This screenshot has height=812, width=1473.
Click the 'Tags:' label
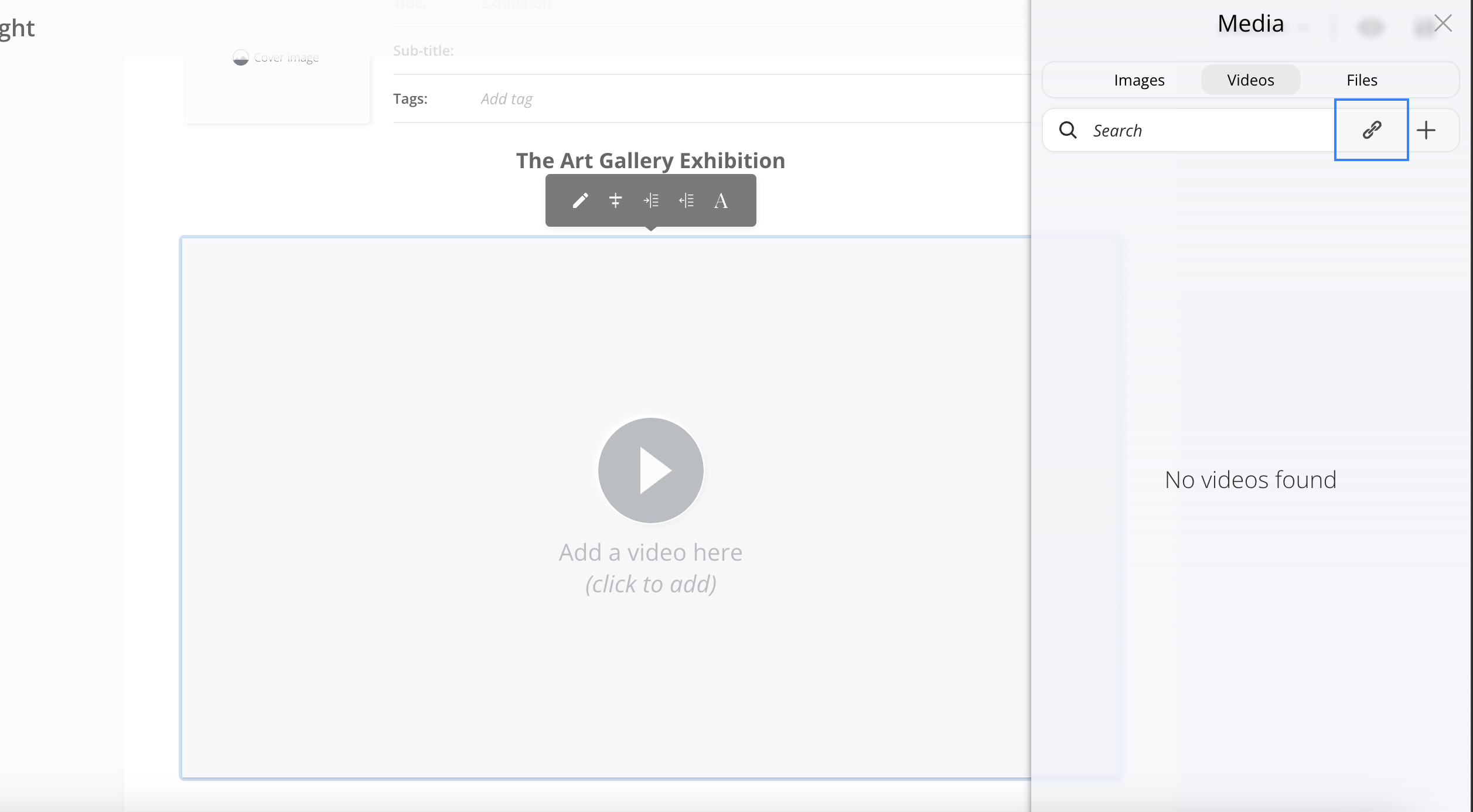point(410,99)
